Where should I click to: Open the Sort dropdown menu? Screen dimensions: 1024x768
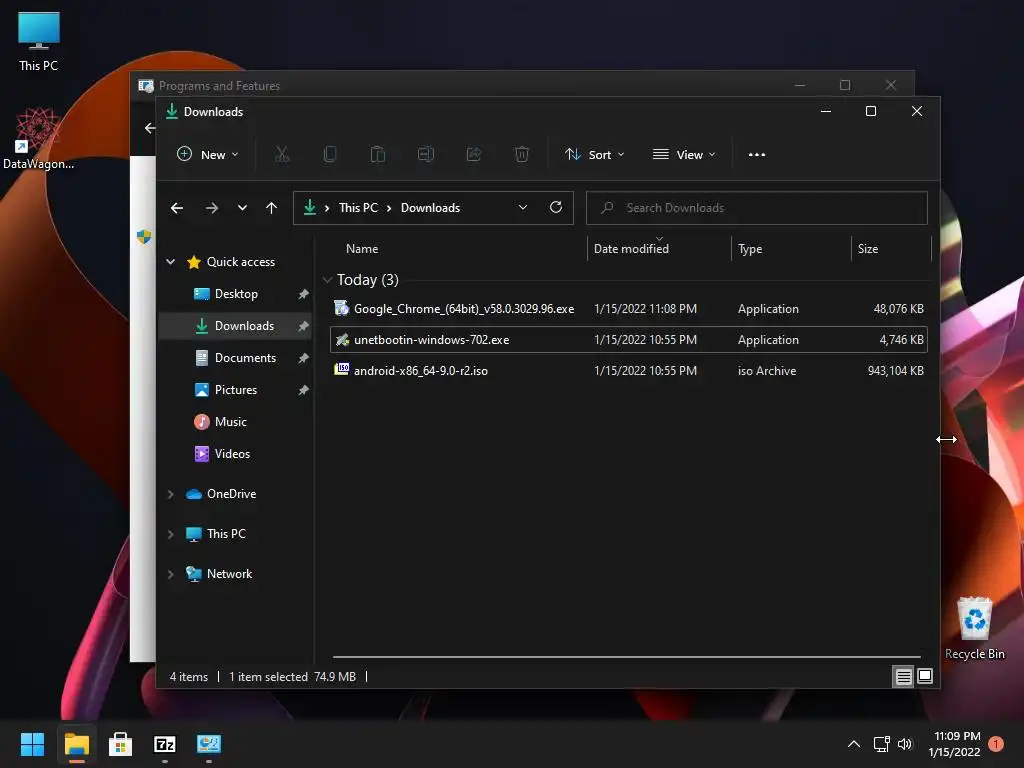(594, 155)
